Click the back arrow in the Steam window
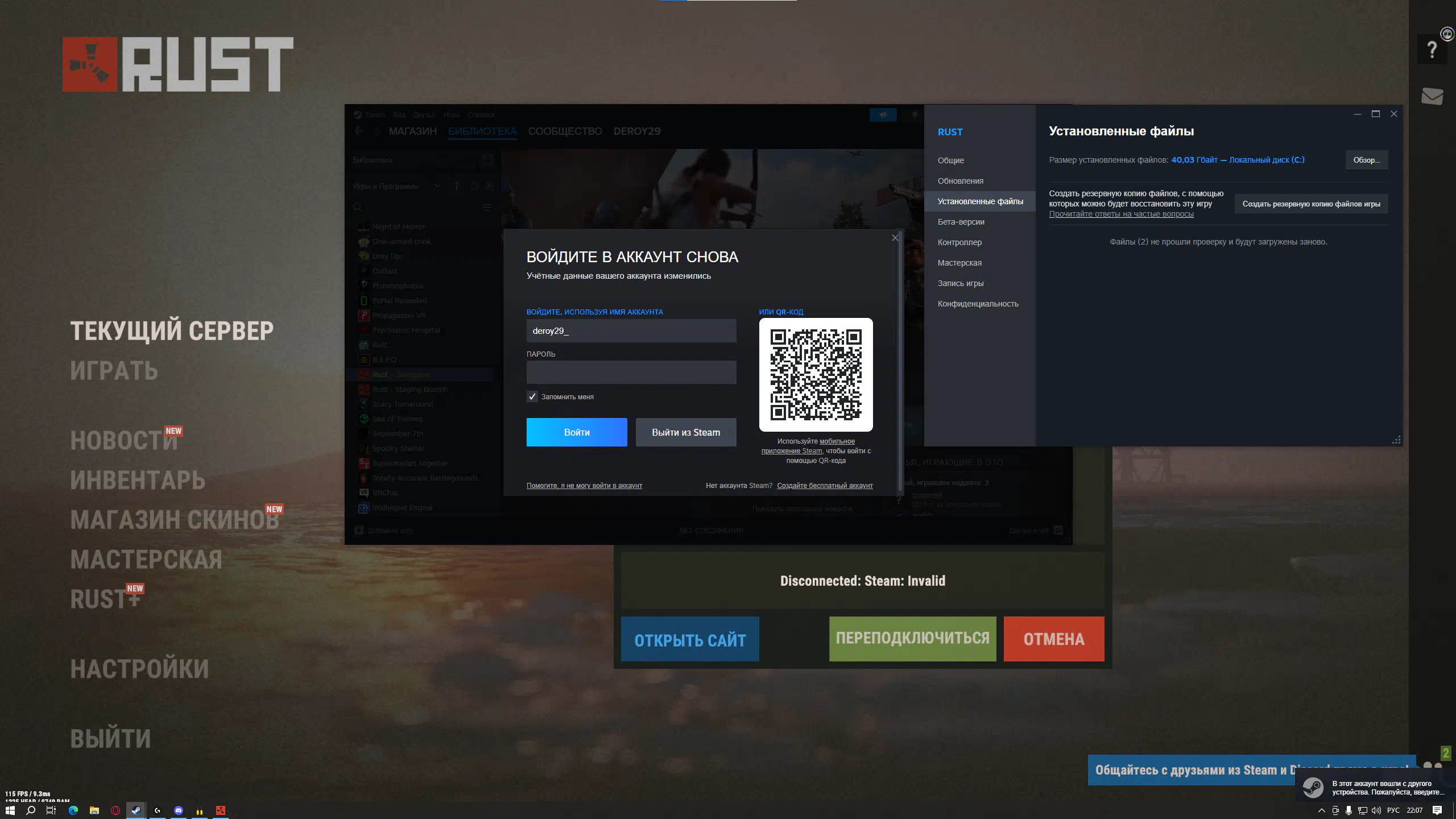Screen dimensions: 1456x819 [x=358, y=131]
